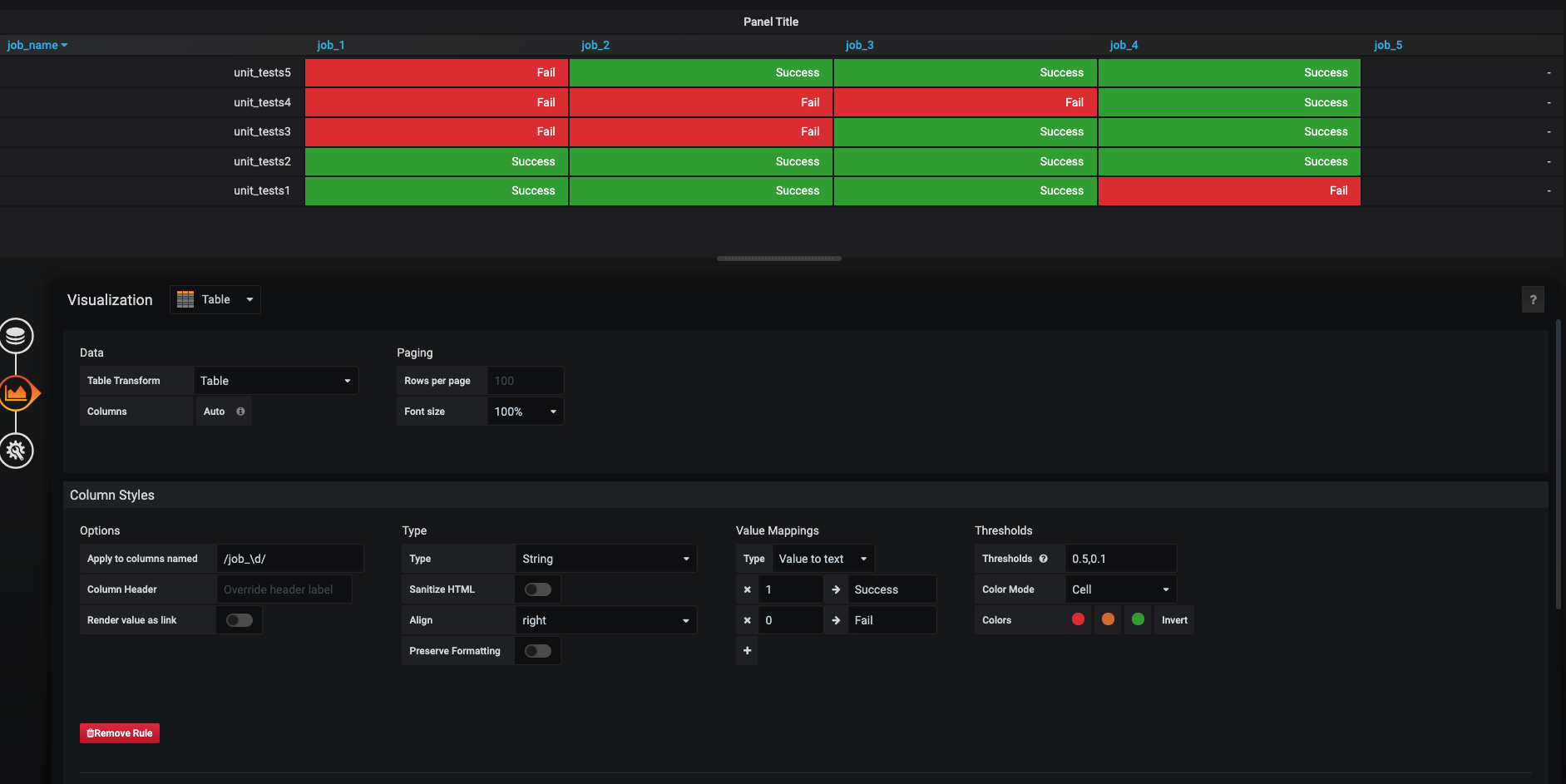This screenshot has width=1566, height=784.
Task: Pick the orange threshold color swatch
Action: pyautogui.click(x=1108, y=619)
